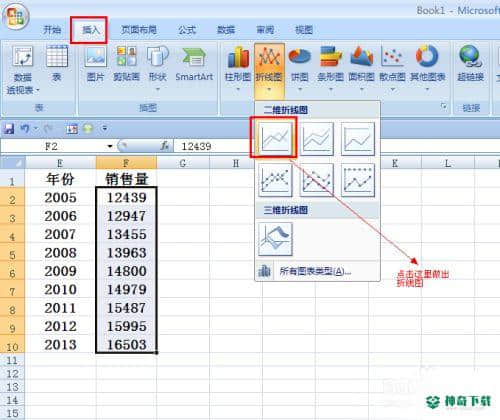Open the 页面布局 ribbon tab
This screenshot has width=500, height=420.
tap(139, 30)
